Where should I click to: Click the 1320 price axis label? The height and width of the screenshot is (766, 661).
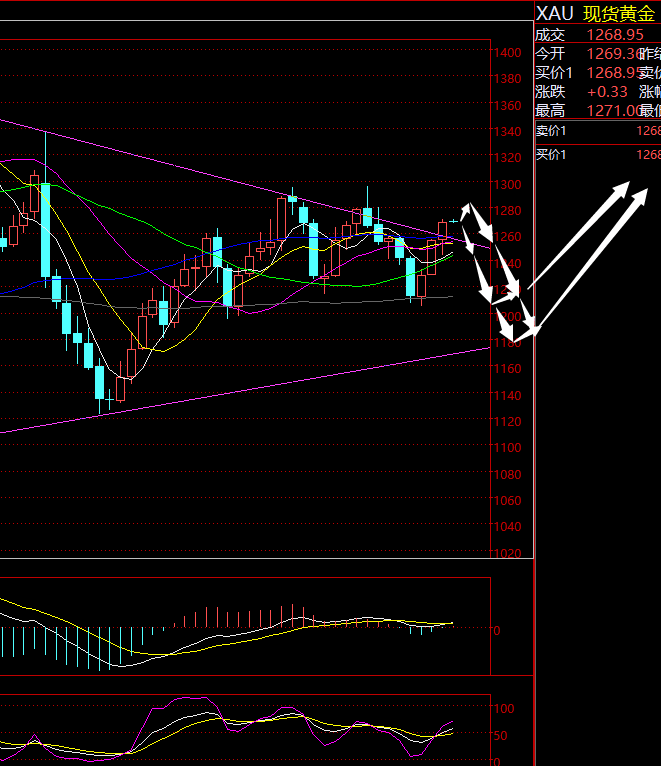tap(507, 158)
